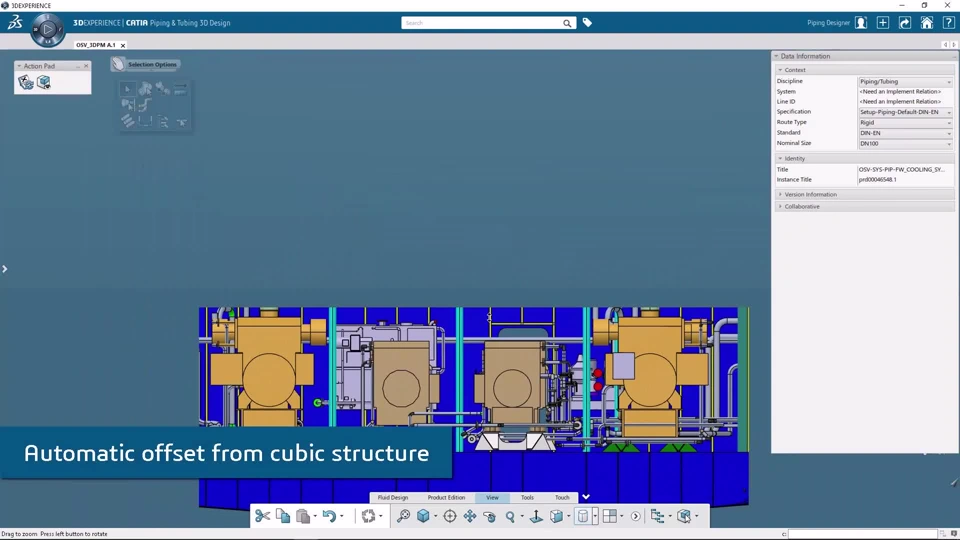Select the Zoom magnifier icon
The image size is (960, 540).
[511, 516]
